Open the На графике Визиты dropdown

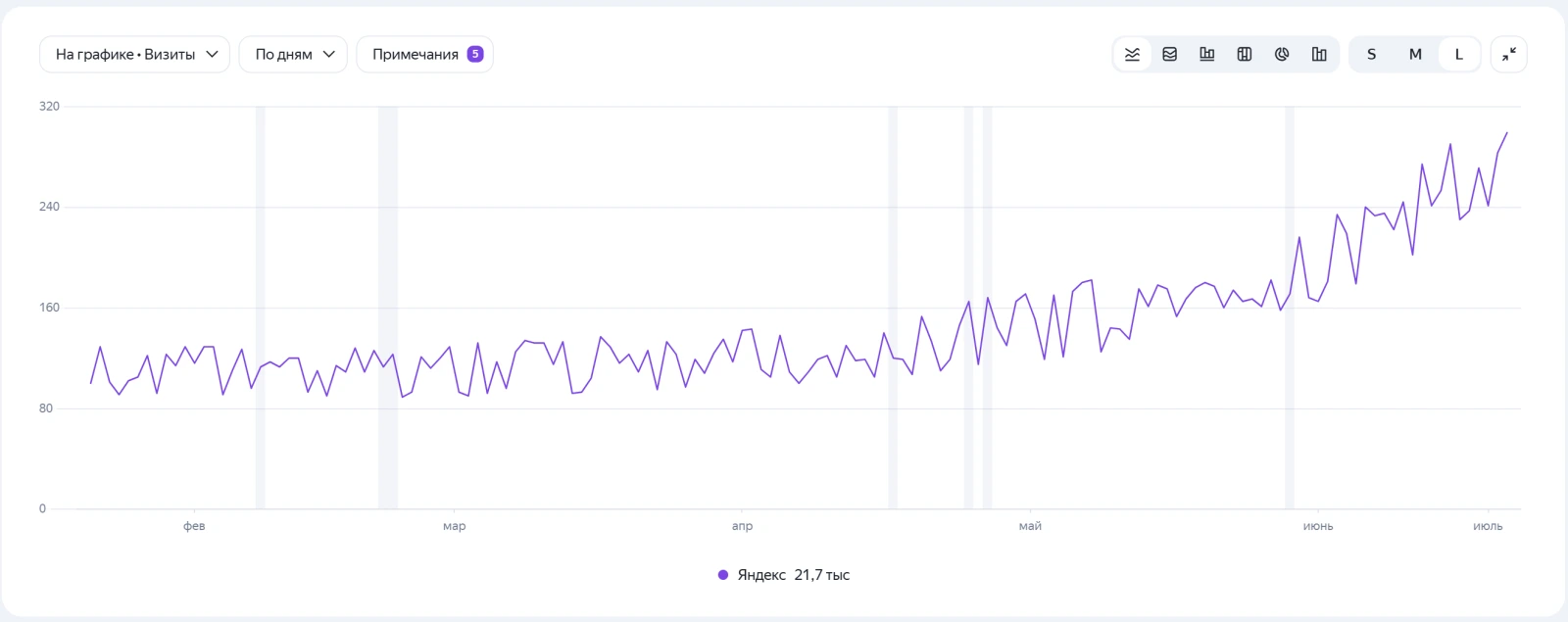click(x=135, y=54)
